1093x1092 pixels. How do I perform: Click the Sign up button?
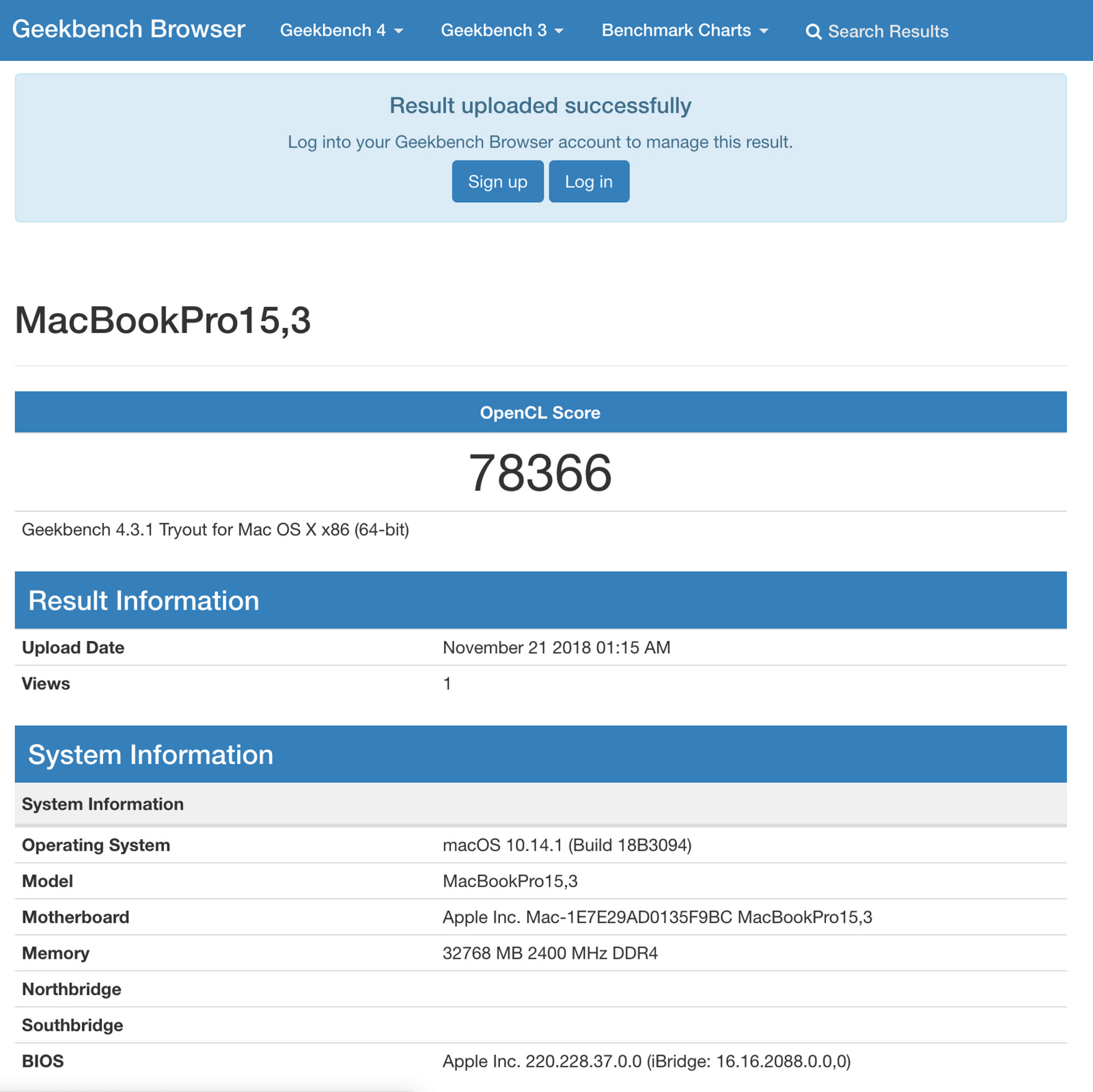(x=497, y=182)
